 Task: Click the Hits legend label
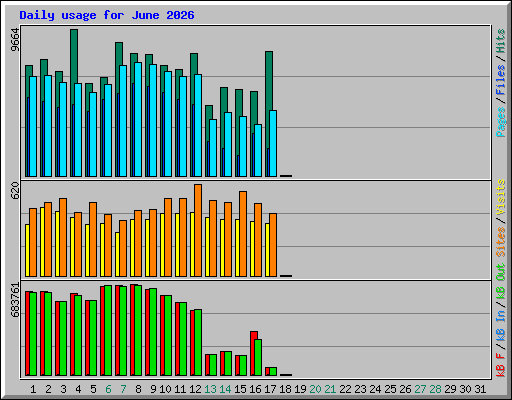[x=501, y=41]
